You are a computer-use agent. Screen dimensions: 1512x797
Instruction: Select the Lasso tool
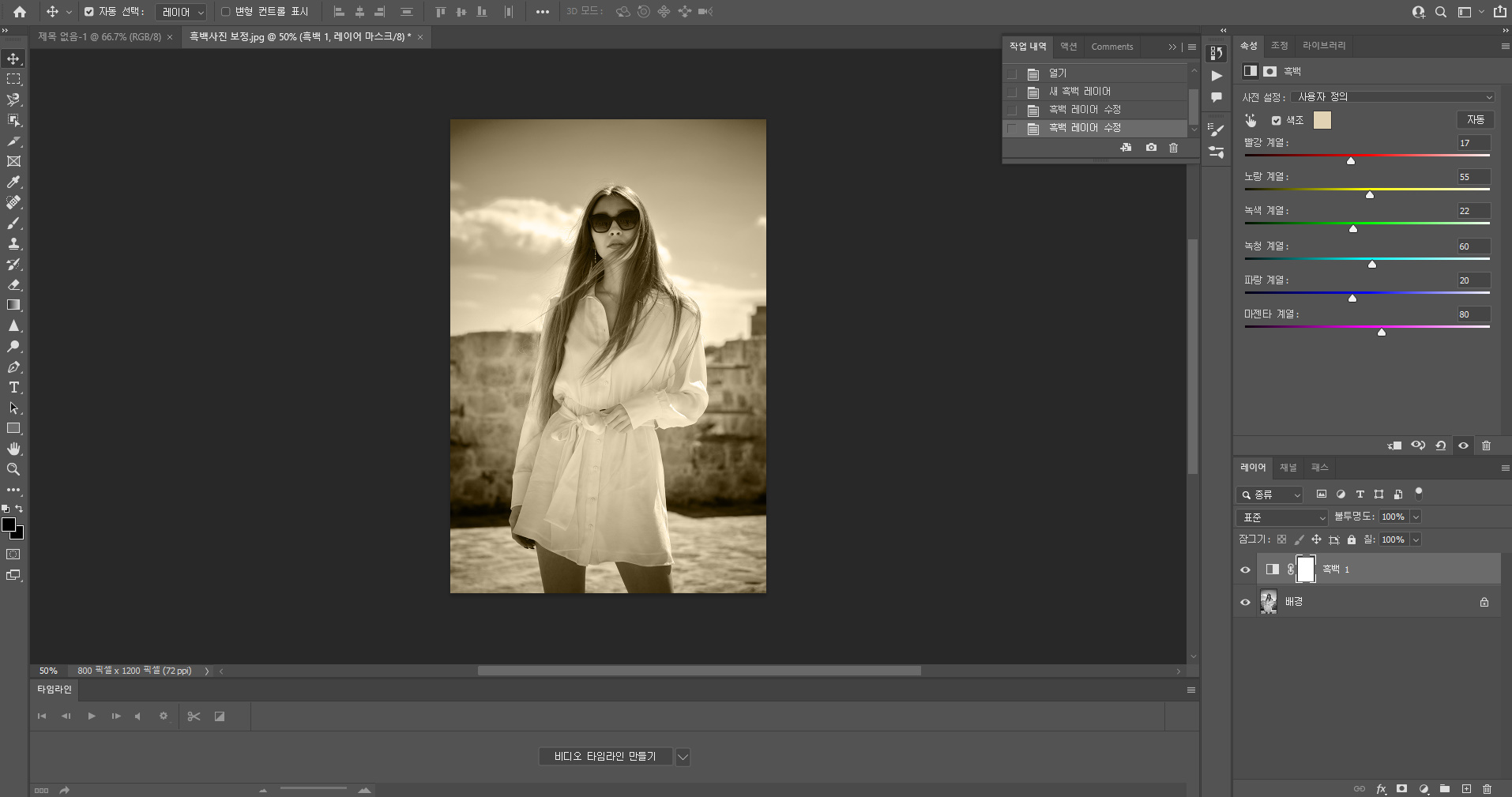[13, 100]
